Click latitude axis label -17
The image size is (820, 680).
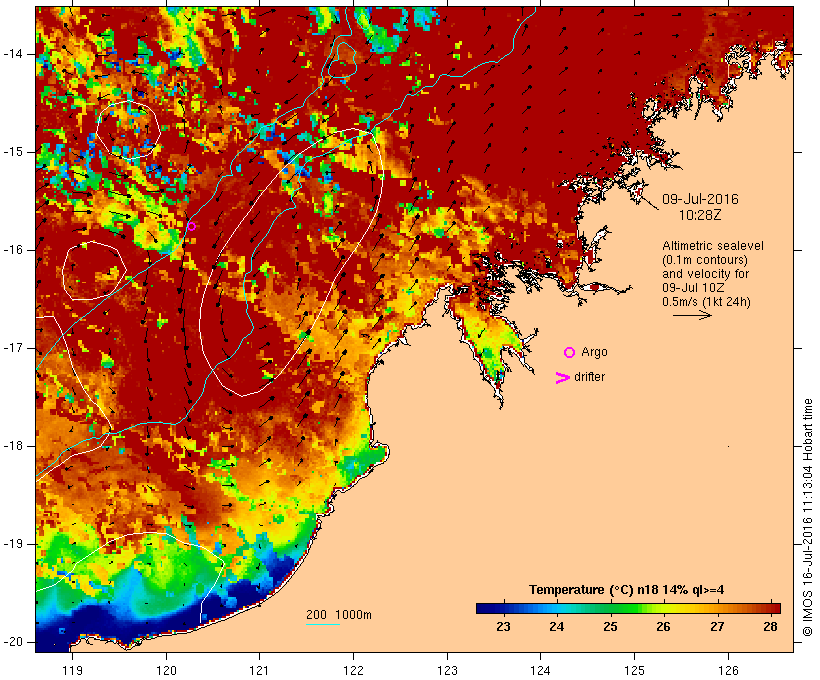coord(13,348)
